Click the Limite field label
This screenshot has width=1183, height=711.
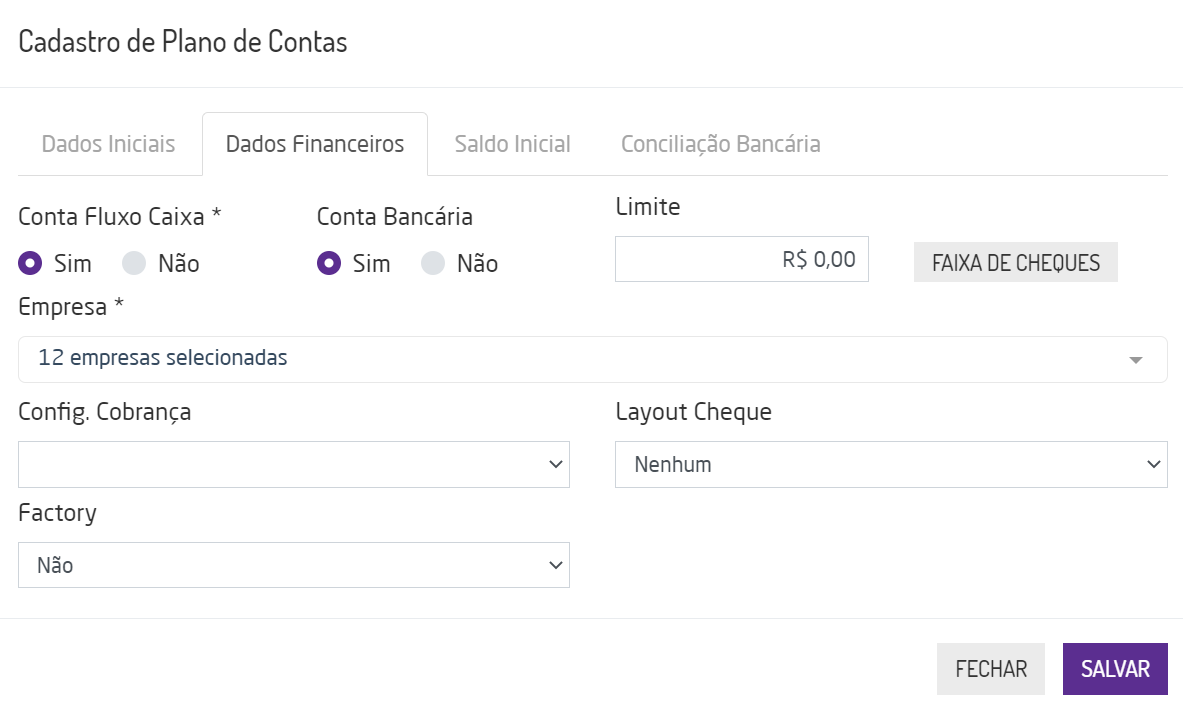tap(647, 207)
